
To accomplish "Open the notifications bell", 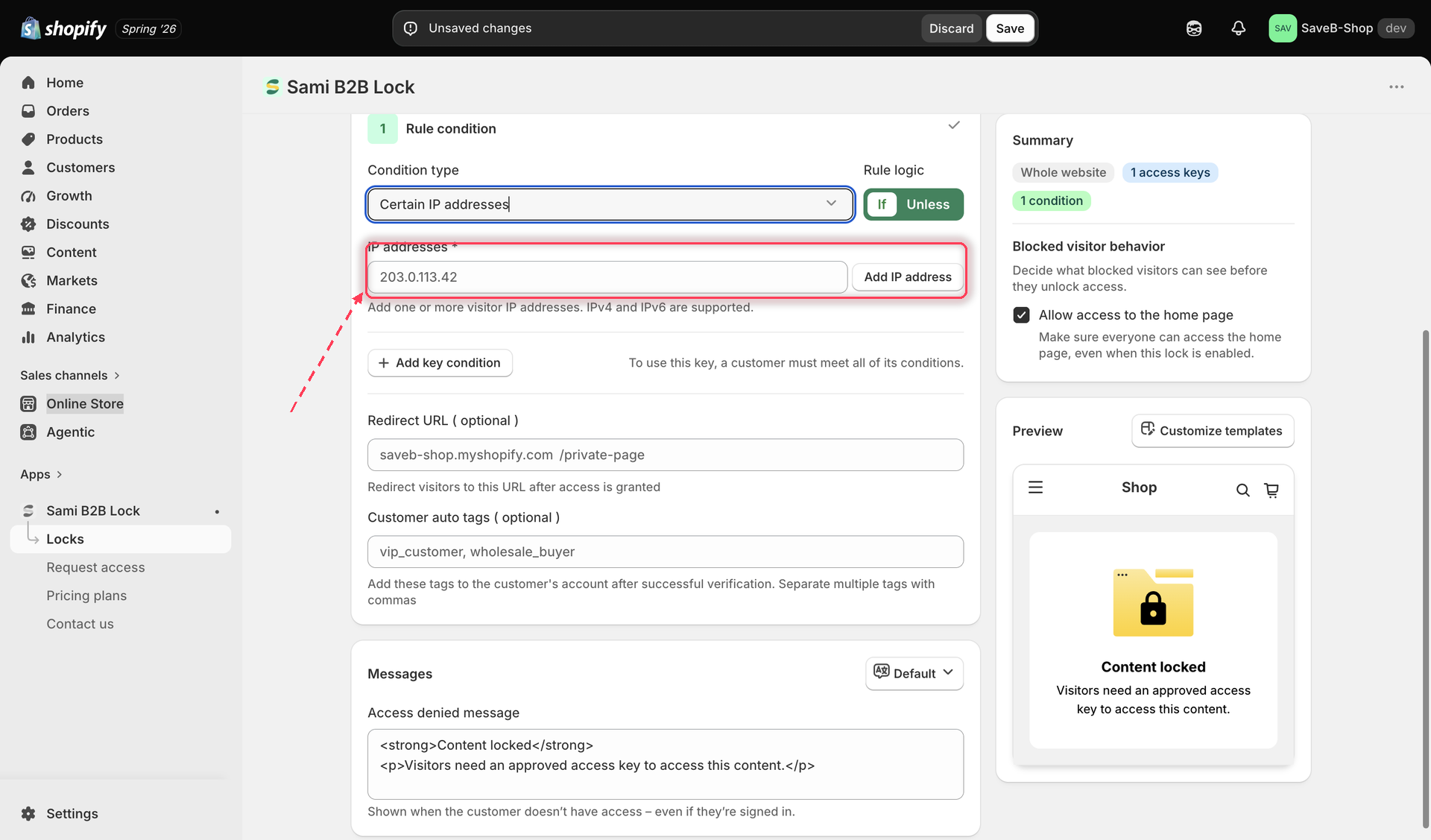I will pos(1238,28).
